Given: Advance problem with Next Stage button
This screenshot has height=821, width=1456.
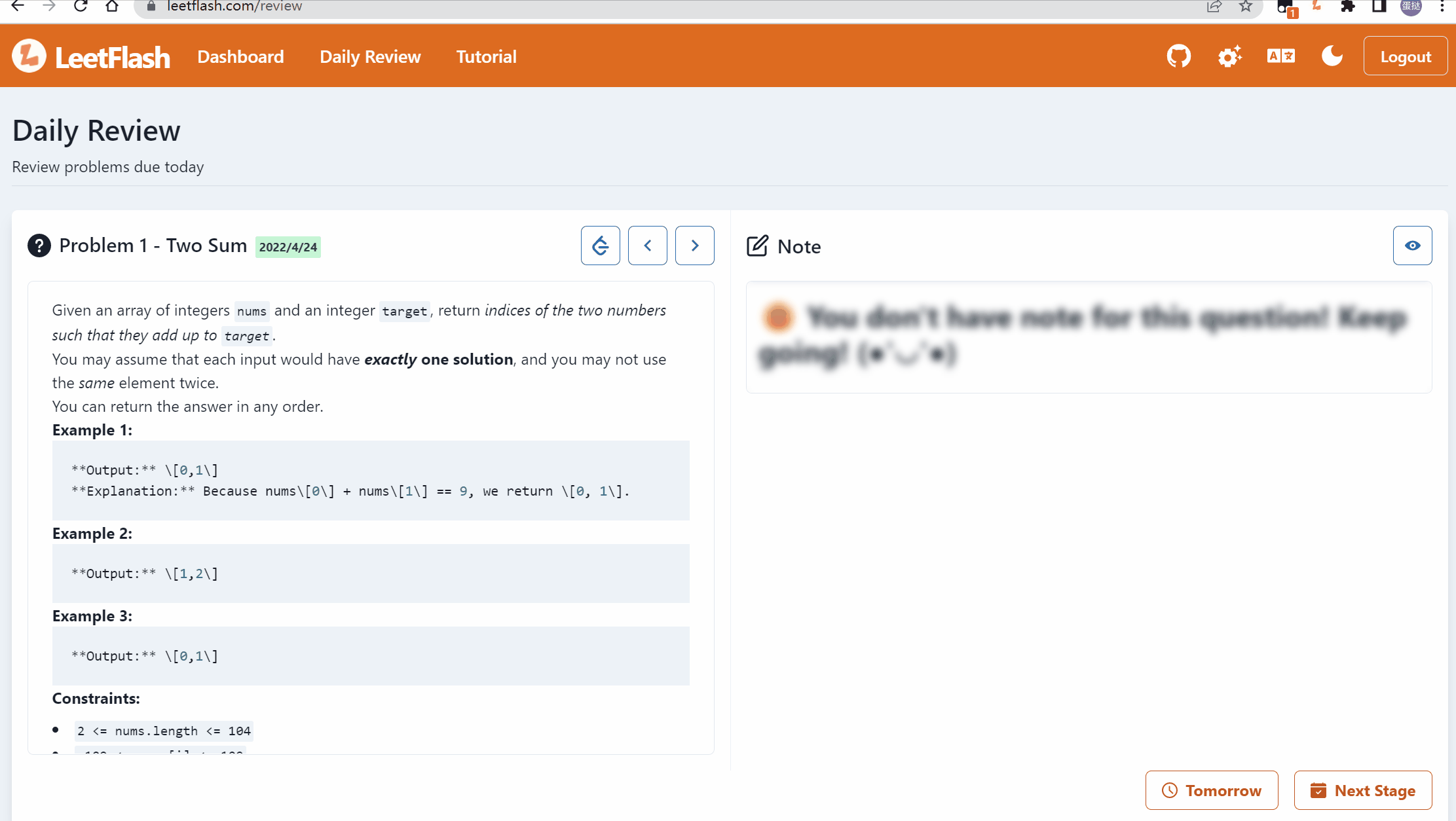Looking at the screenshot, I should (x=1362, y=790).
